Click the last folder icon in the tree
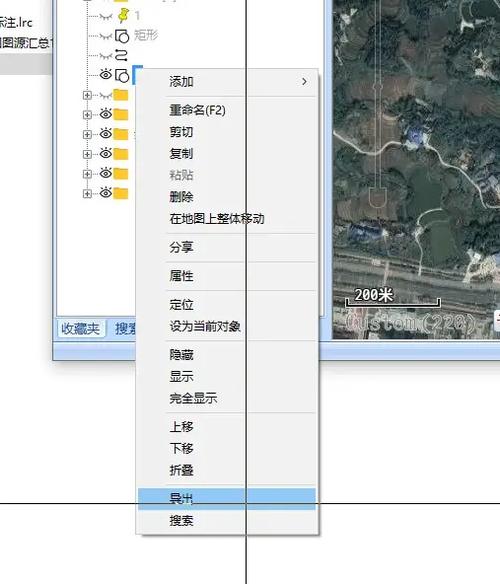Screen dimensions: 500x584 click(121, 193)
